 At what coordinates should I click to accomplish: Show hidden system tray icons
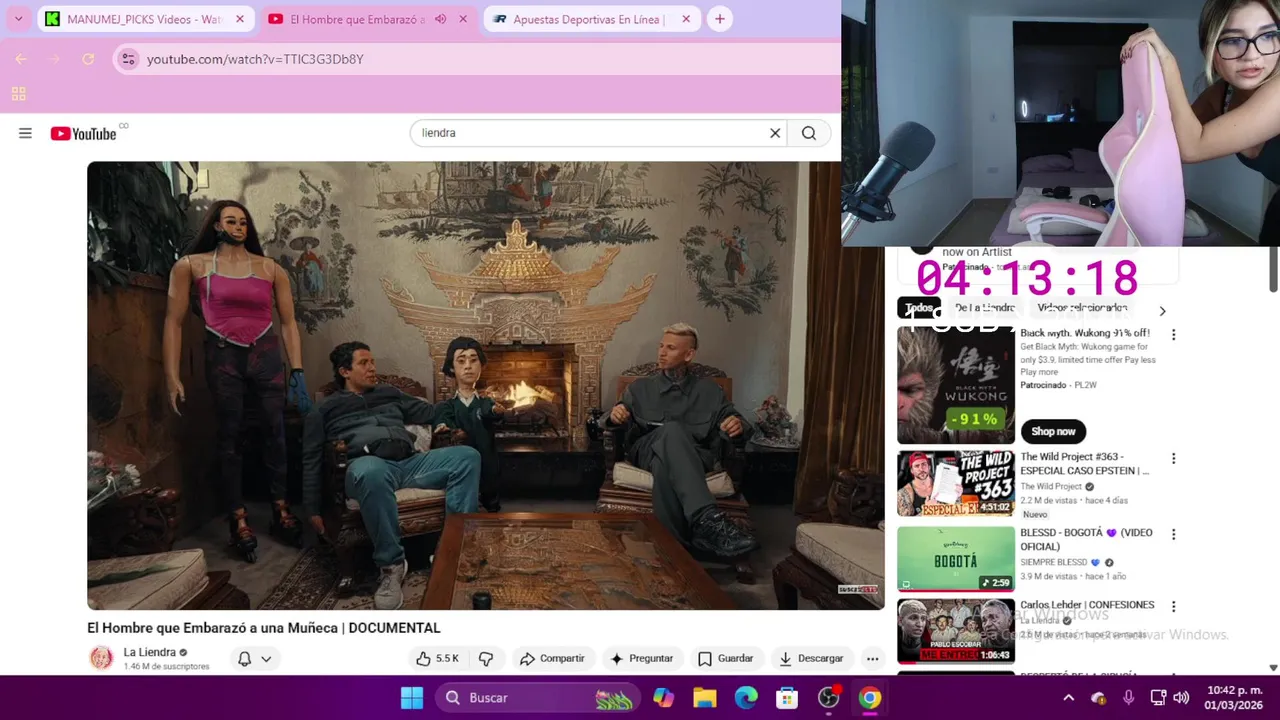tap(1068, 698)
